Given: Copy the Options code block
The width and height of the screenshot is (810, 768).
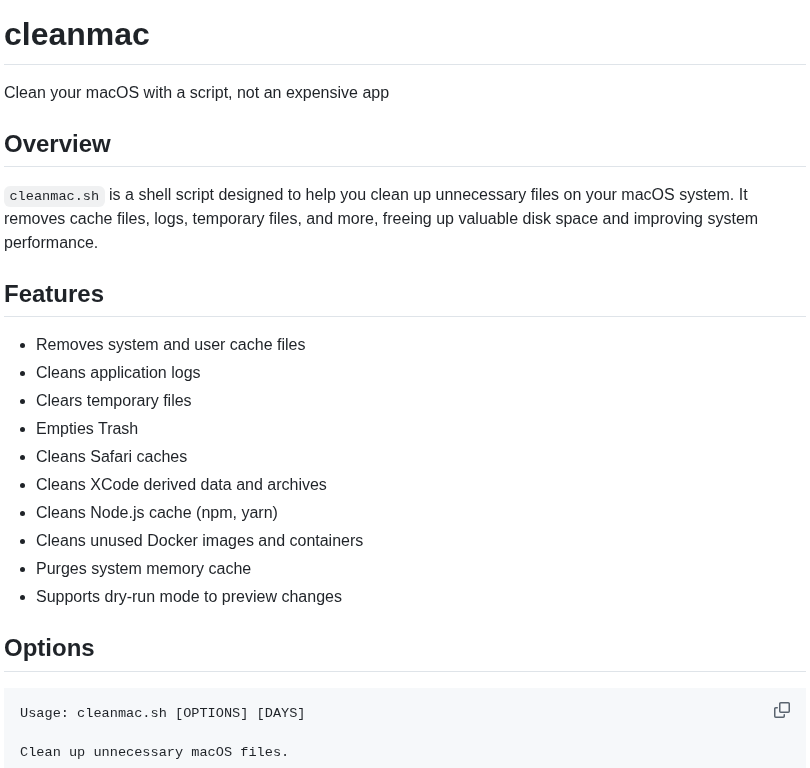Looking at the screenshot, I should point(782,710).
